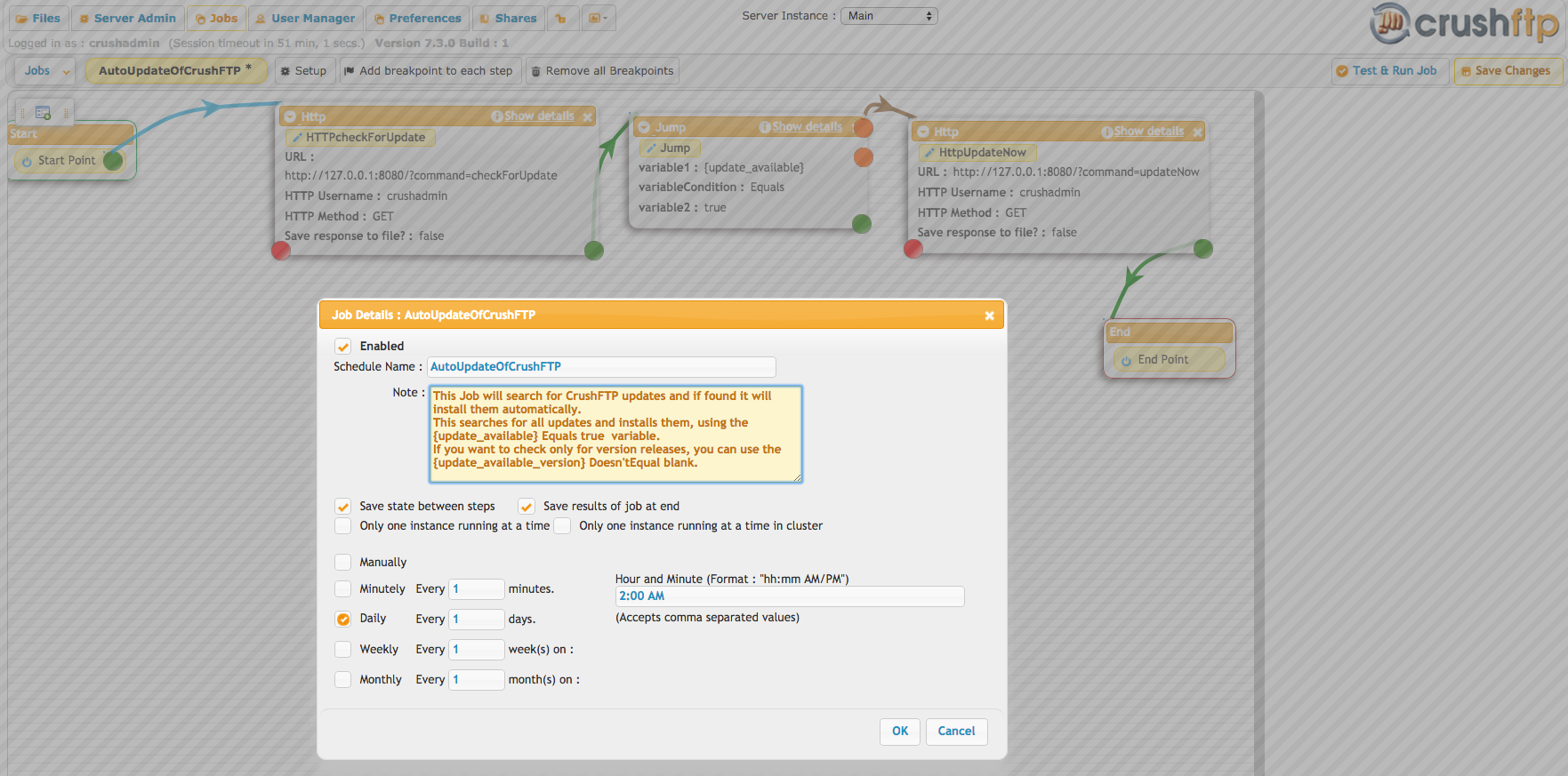Close the Job Details dialog with the X

point(989,316)
